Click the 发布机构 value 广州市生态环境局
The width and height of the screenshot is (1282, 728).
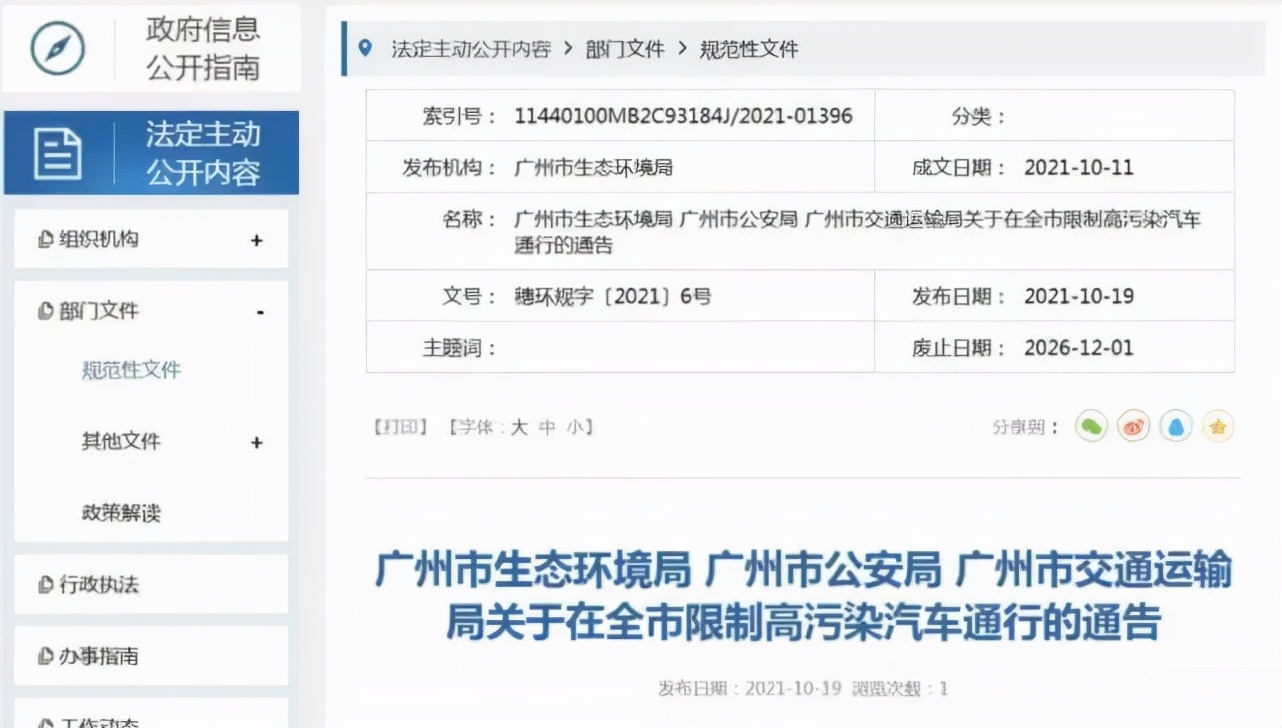coord(593,167)
